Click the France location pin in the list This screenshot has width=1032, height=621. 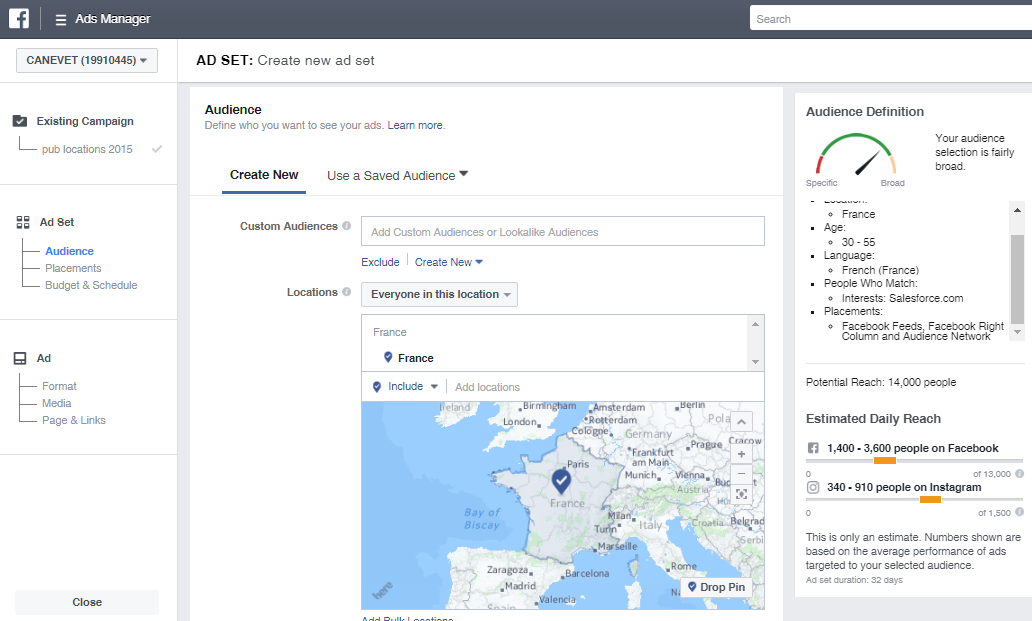click(x=388, y=357)
